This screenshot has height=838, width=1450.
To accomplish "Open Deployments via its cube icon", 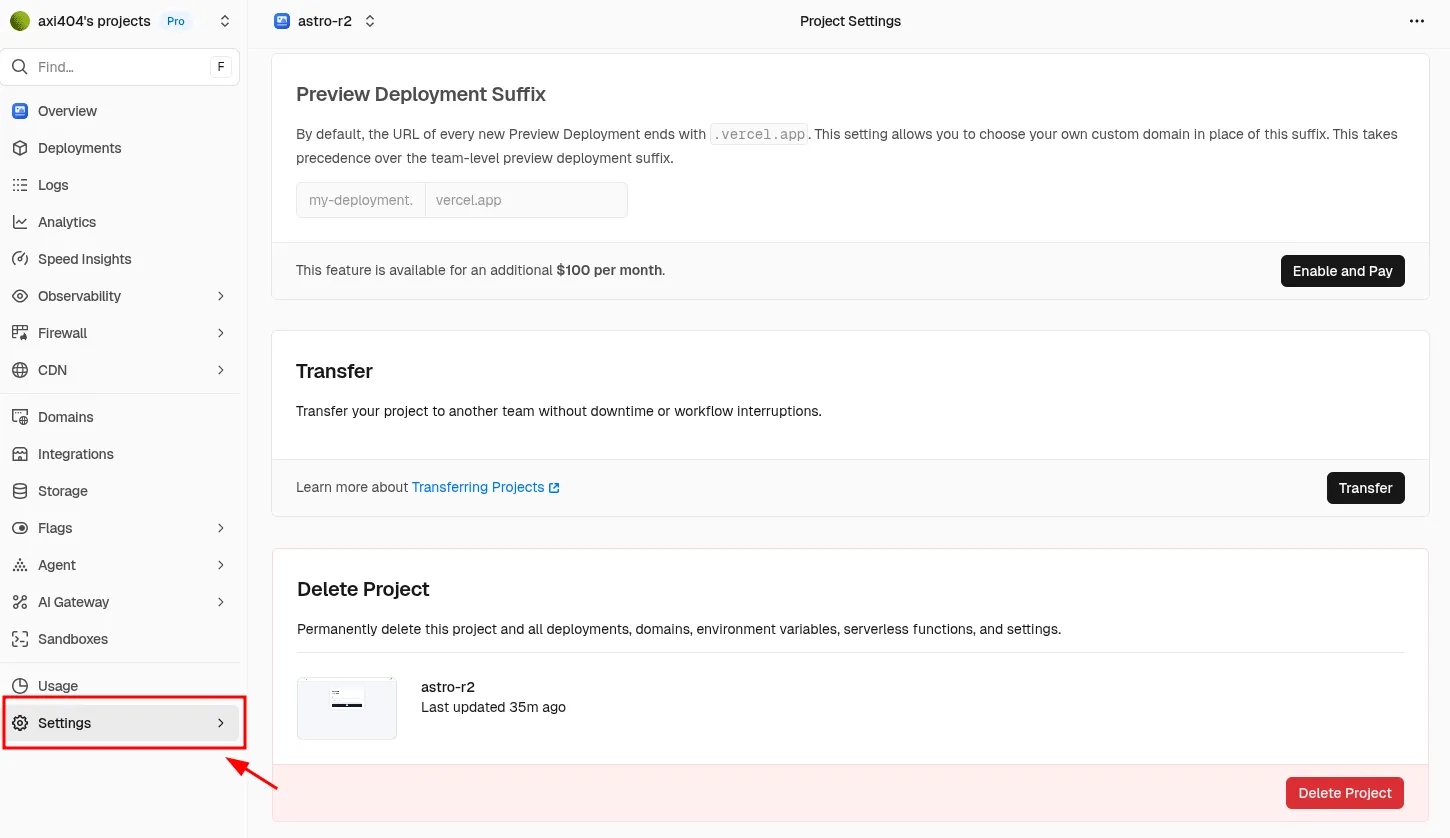I will click(20, 148).
